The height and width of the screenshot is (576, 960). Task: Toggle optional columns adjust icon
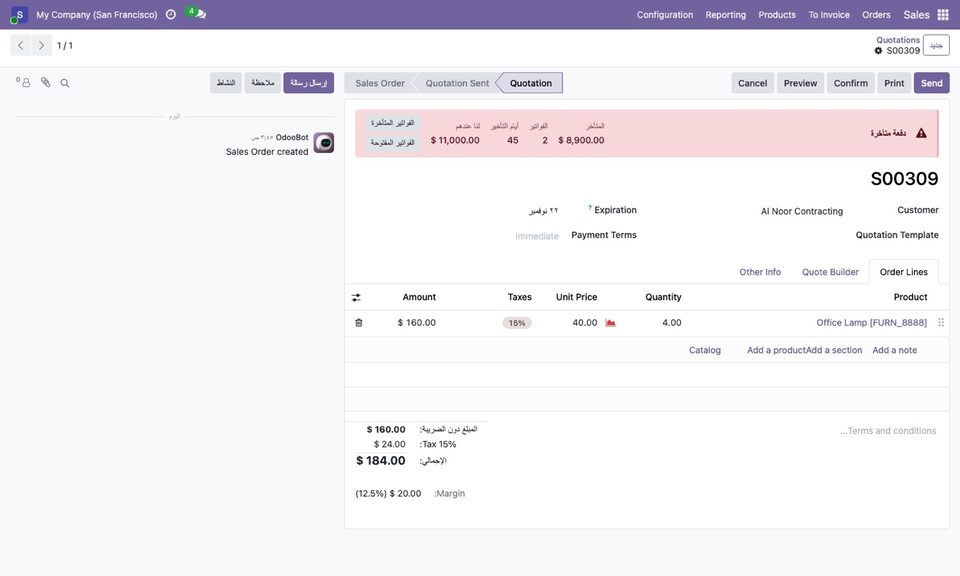click(x=356, y=297)
